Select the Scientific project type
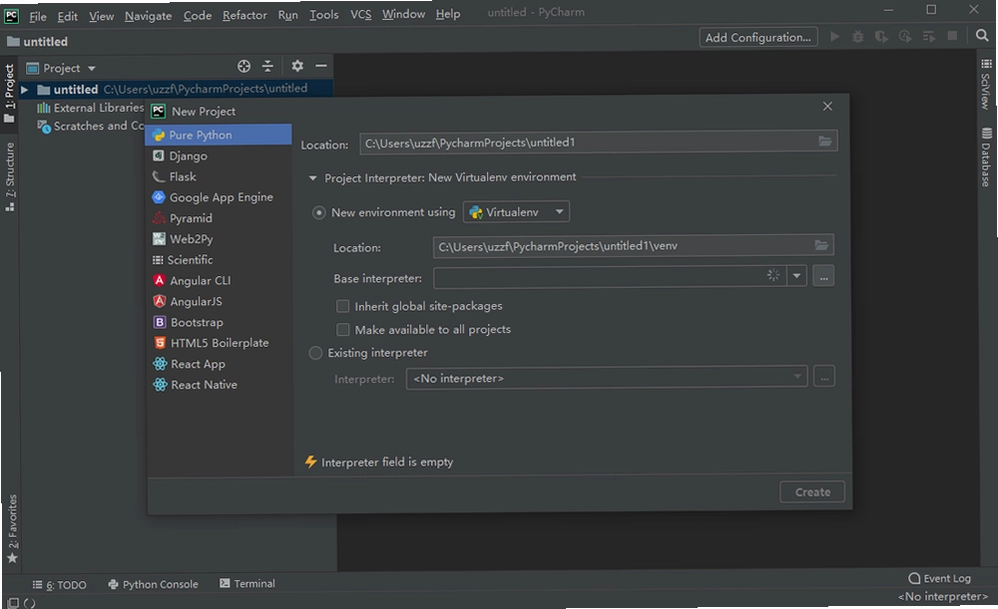The image size is (998, 609). point(219,260)
